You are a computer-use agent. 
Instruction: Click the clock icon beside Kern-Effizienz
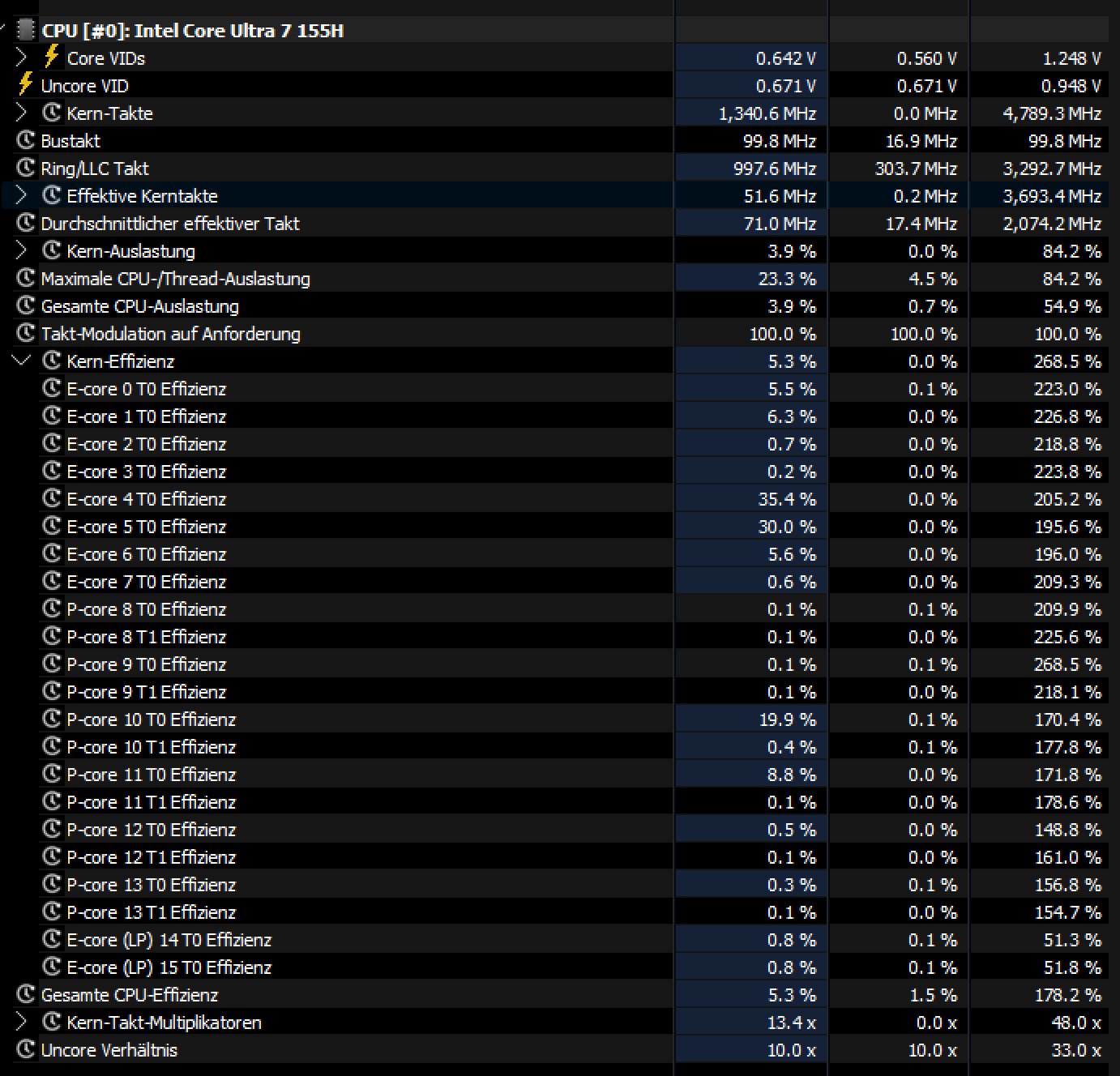click(x=51, y=361)
